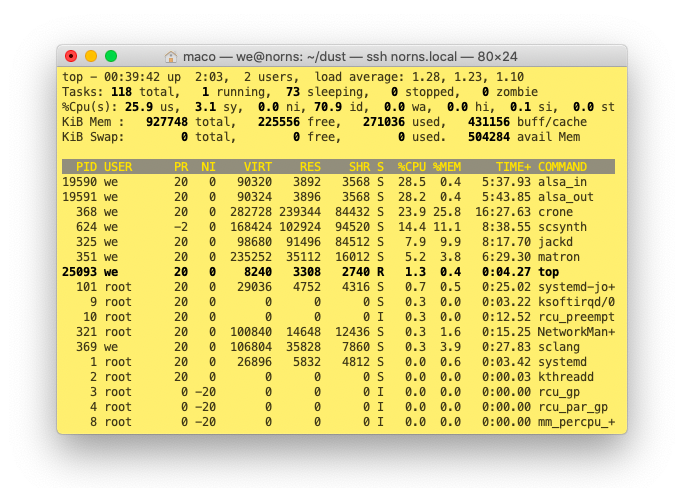Click the TIME+ column header
Image resolution: width=693 pixels, height=488 pixels.
[x=513, y=167]
